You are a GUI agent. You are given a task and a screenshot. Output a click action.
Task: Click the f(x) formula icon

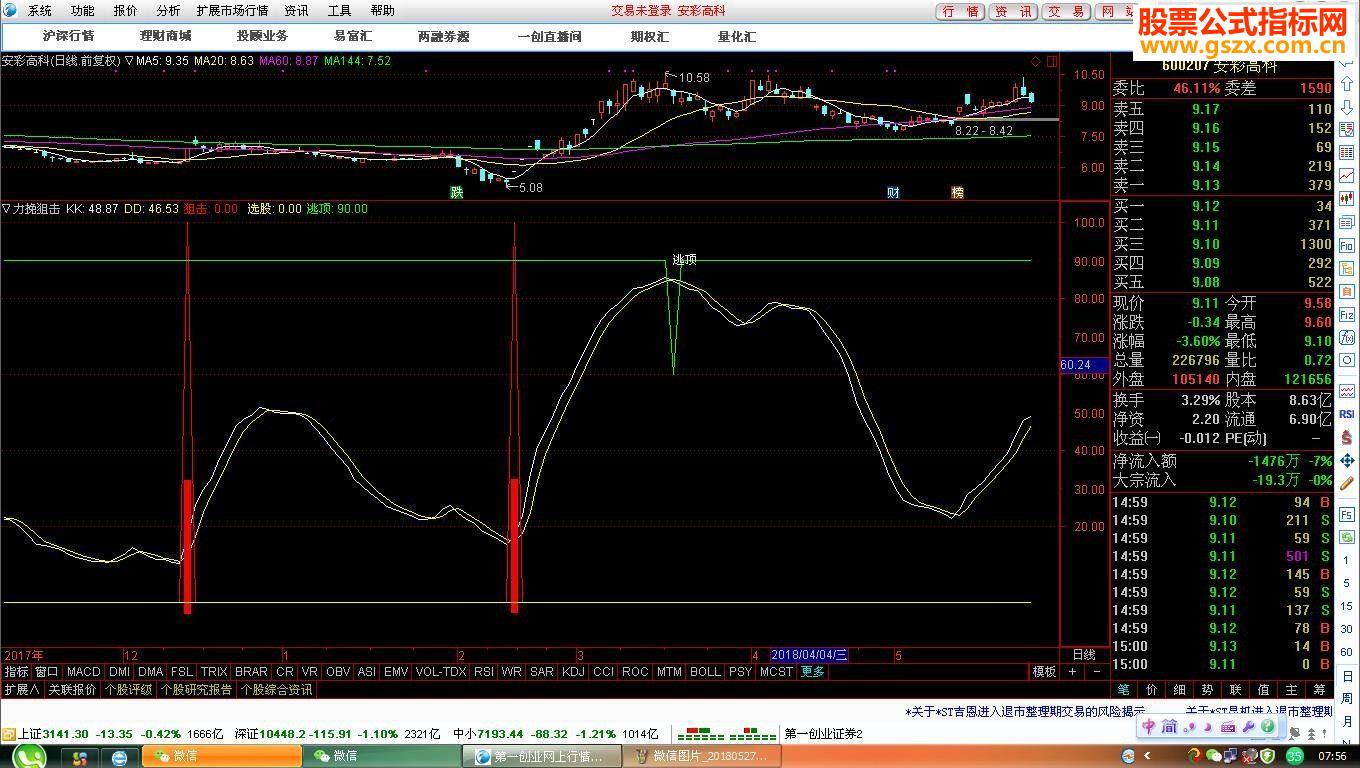pos(1347,337)
